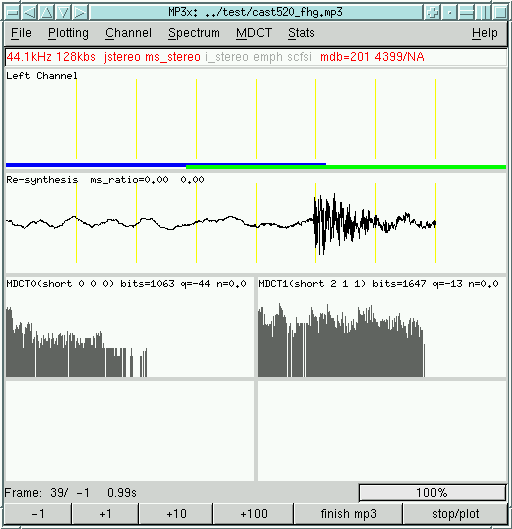This screenshot has height=529, width=512.
Task: Click the window title MP3x: ../test/cast520_fhg.mp3
Action: pos(255,12)
